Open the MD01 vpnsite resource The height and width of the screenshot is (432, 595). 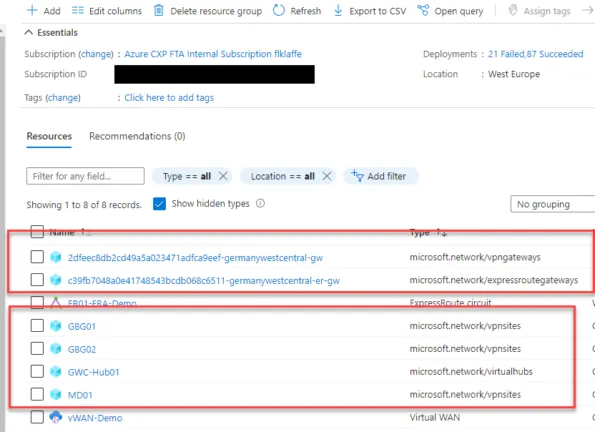coord(80,395)
